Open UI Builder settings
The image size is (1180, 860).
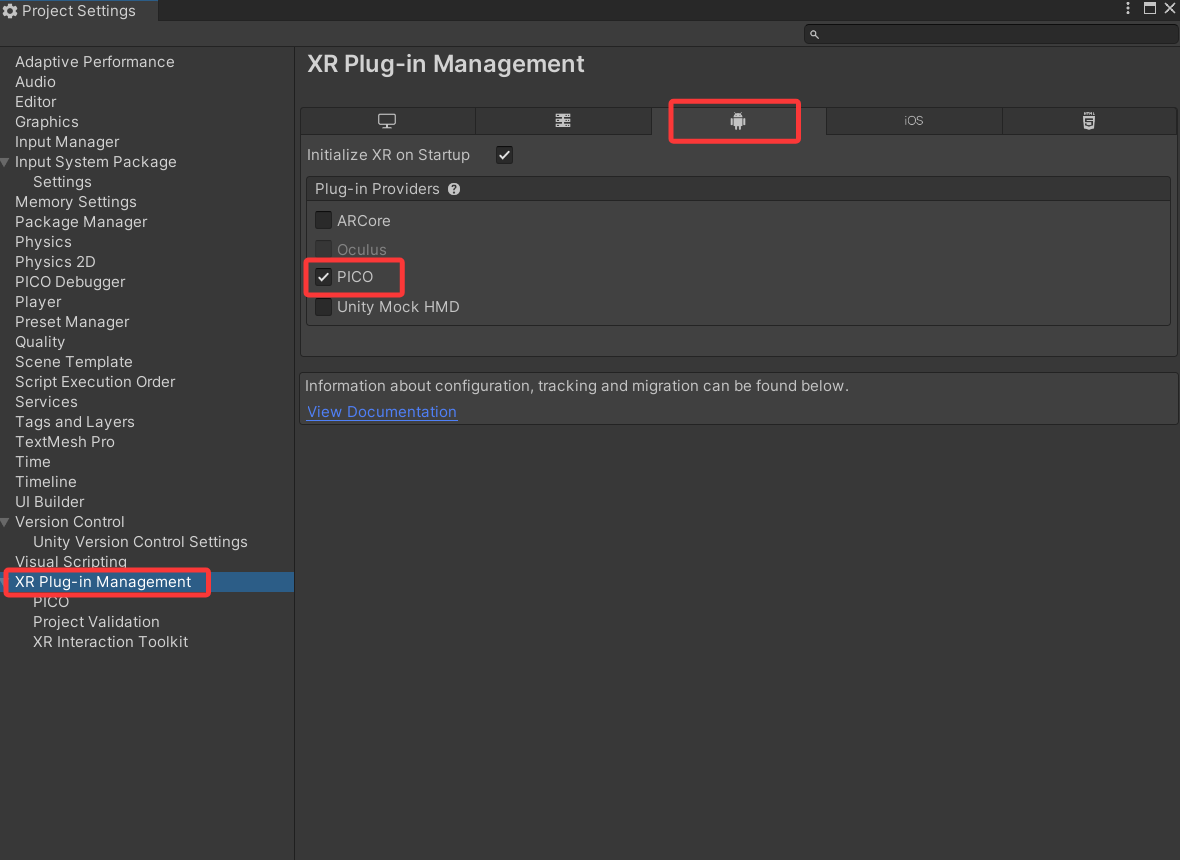(50, 502)
